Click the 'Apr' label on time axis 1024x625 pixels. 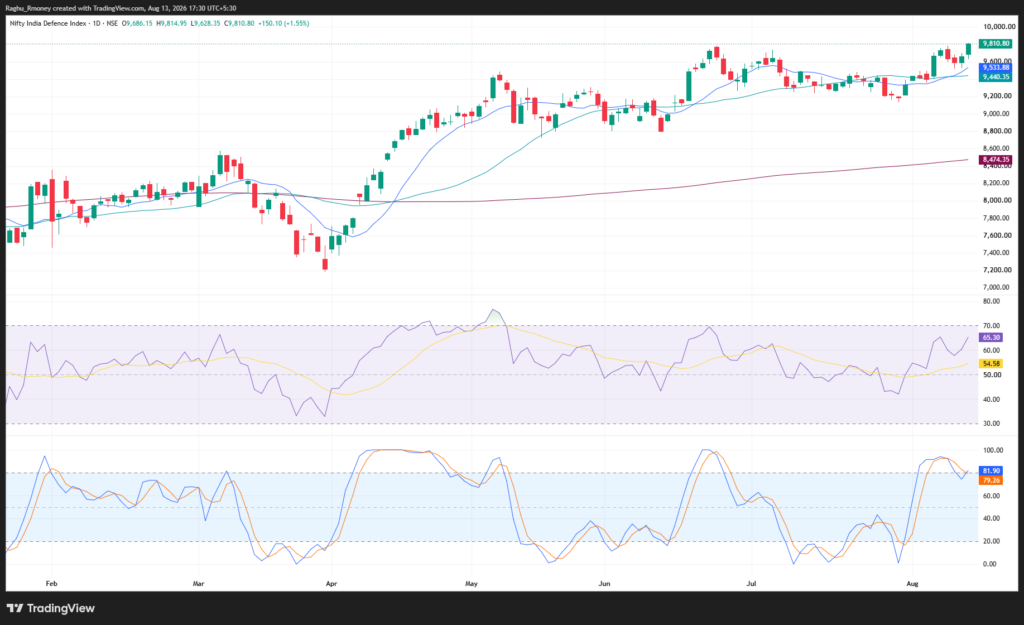tap(331, 584)
